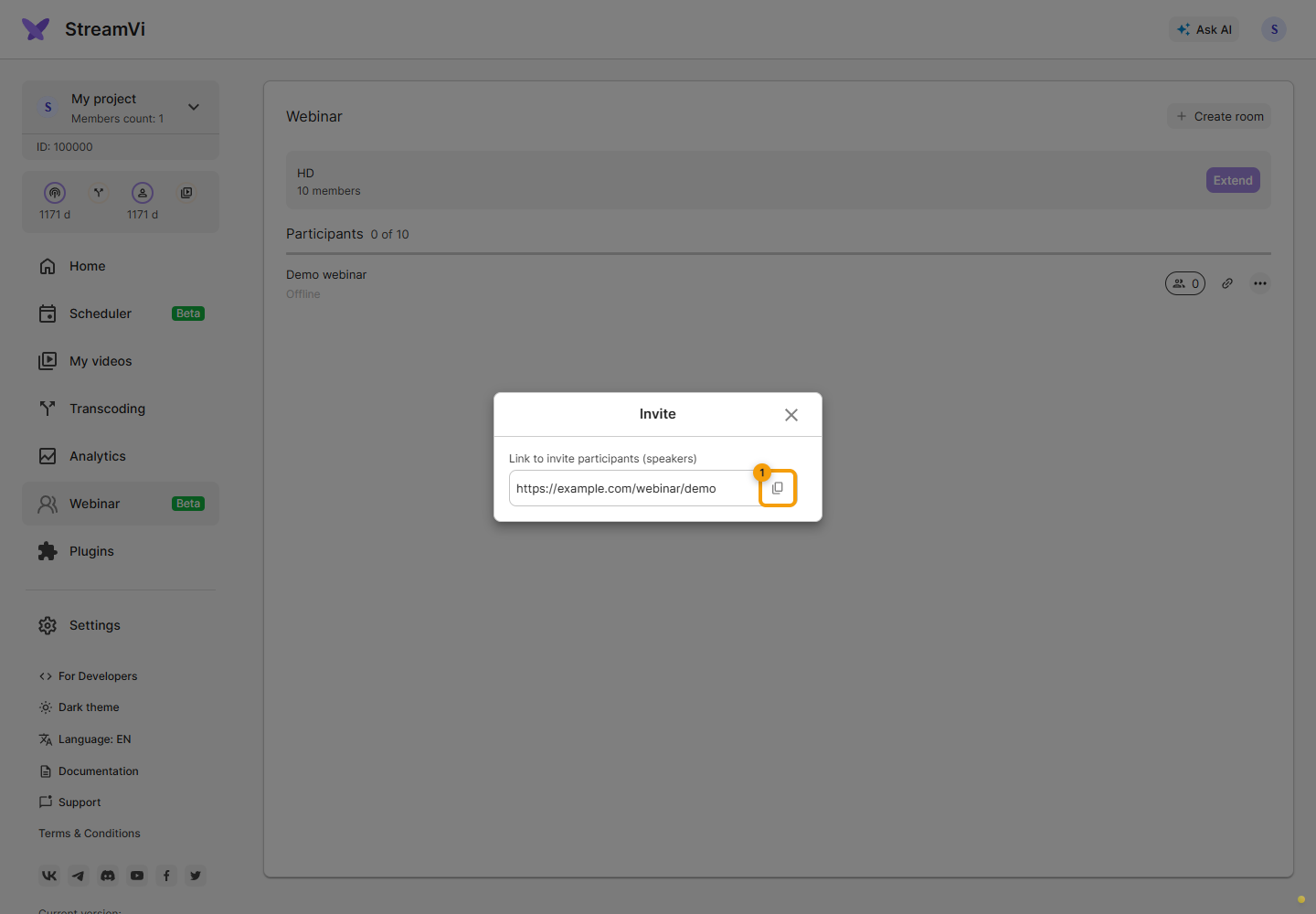Select Webinar in the sidebar
The width and height of the screenshot is (1316, 914).
[x=121, y=504]
